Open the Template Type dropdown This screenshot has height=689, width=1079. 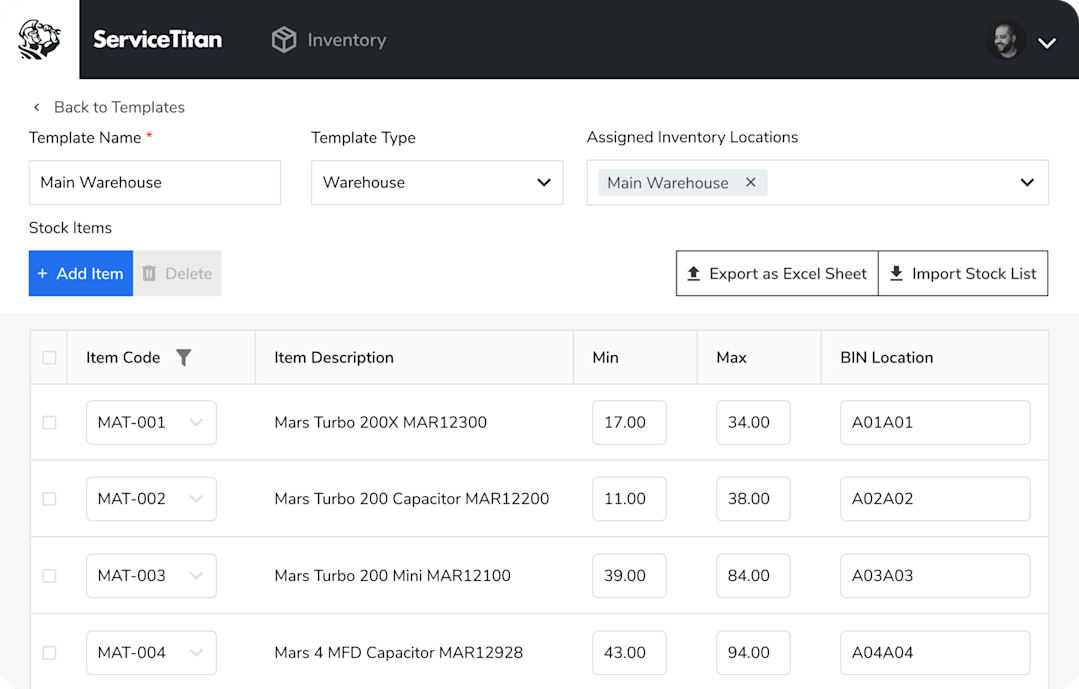(437, 182)
